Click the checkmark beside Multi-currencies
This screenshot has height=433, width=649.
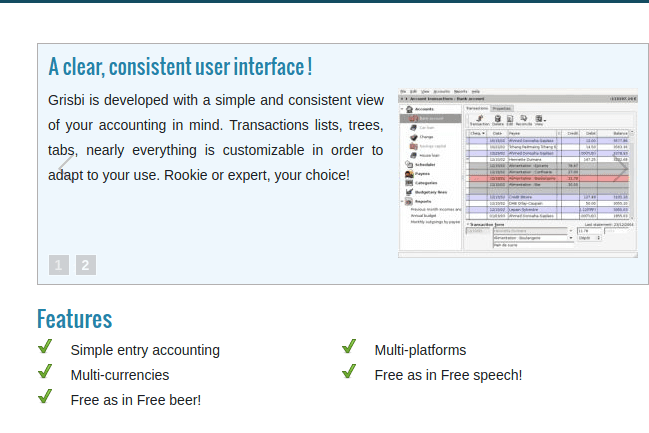(45, 372)
